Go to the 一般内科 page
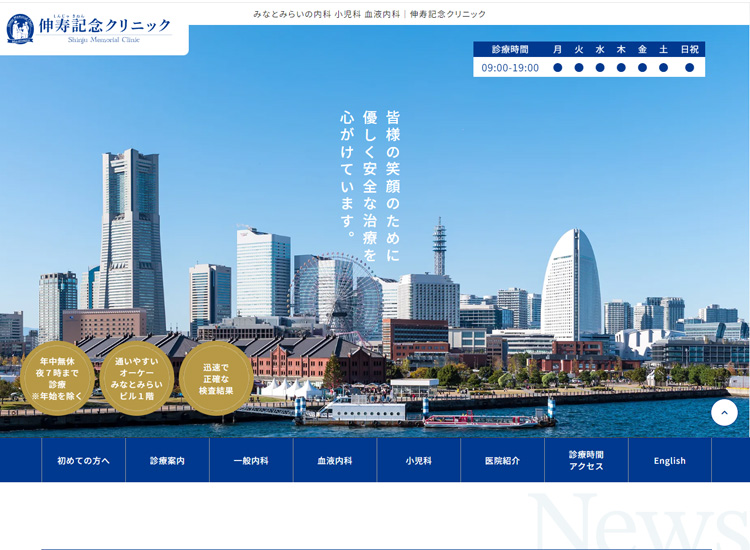This screenshot has height=550, width=750. (251, 461)
